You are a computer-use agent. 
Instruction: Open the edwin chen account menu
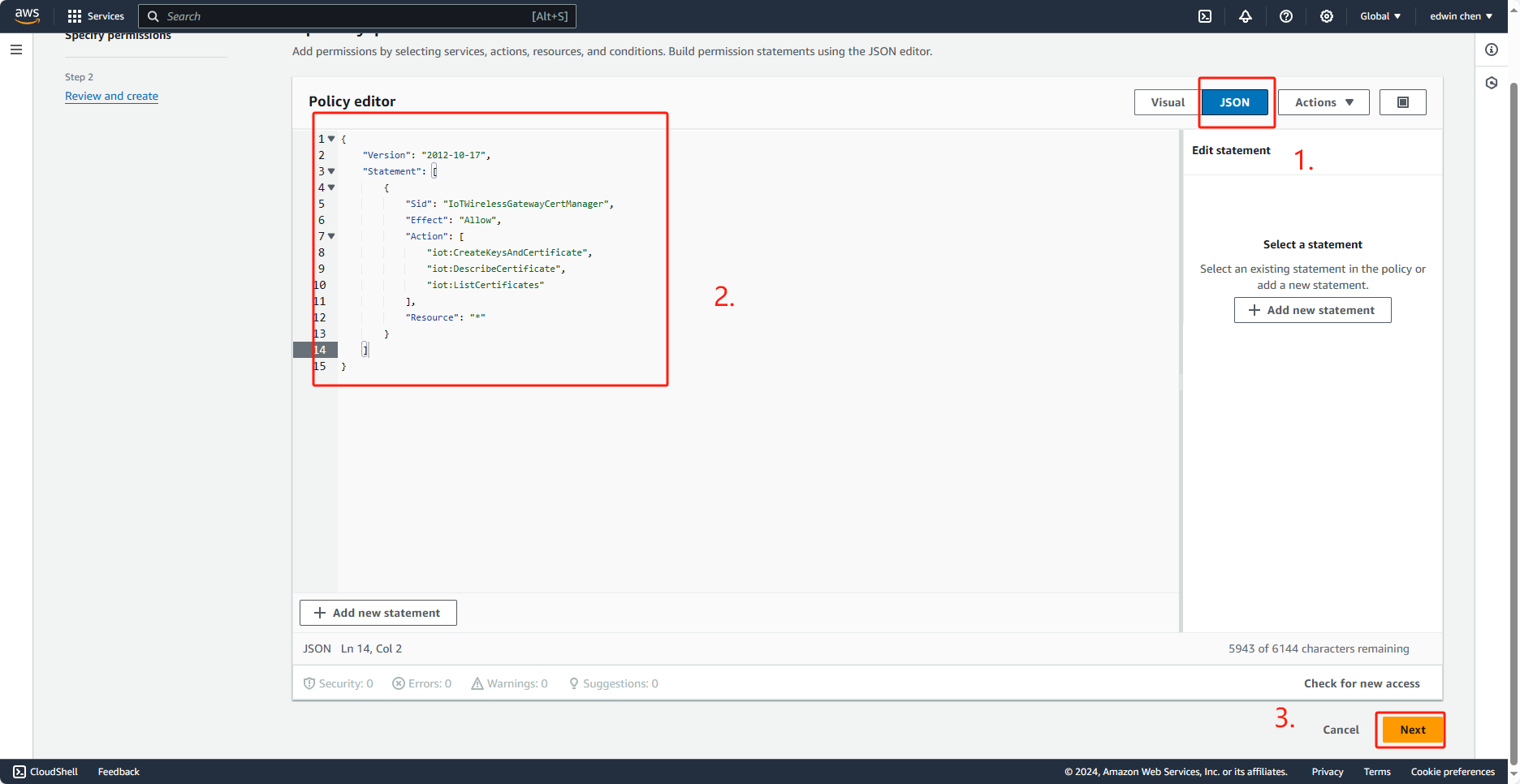tap(1461, 16)
